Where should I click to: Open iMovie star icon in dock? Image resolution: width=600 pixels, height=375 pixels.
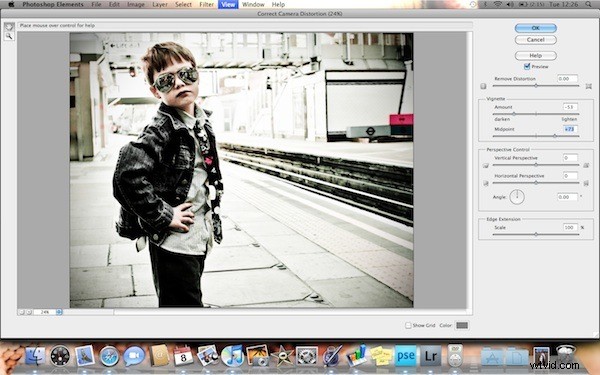pos(282,356)
